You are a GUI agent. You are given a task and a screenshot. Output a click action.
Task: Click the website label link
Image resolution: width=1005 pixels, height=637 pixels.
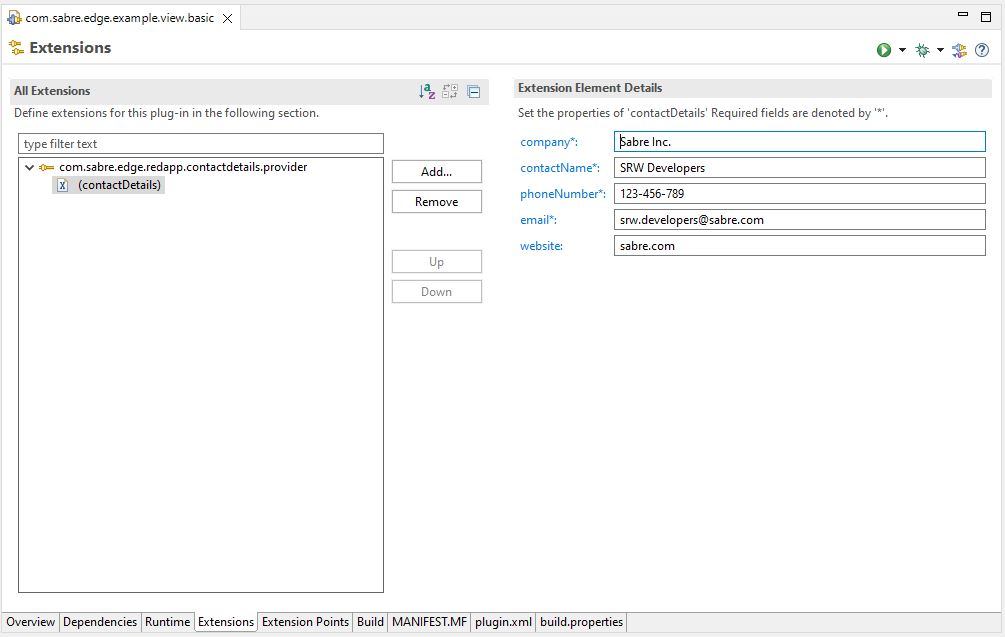pyautogui.click(x=541, y=246)
